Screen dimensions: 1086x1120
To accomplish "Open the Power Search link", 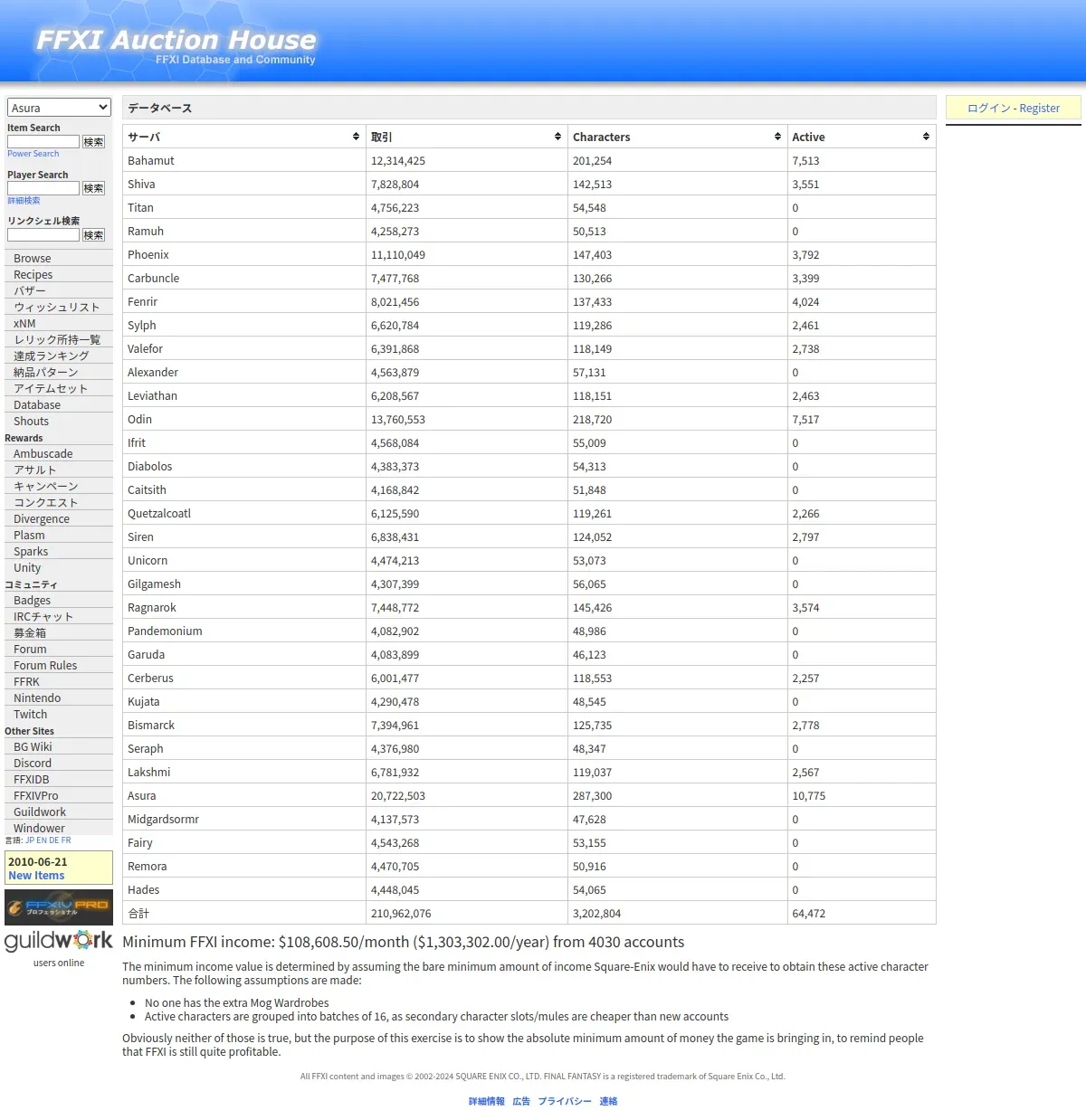I will [33, 154].
